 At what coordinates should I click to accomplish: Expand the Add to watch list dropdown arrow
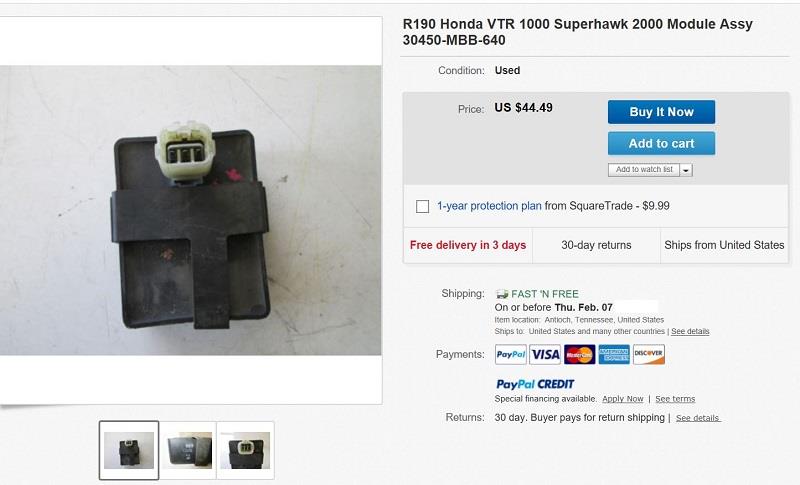686,170
